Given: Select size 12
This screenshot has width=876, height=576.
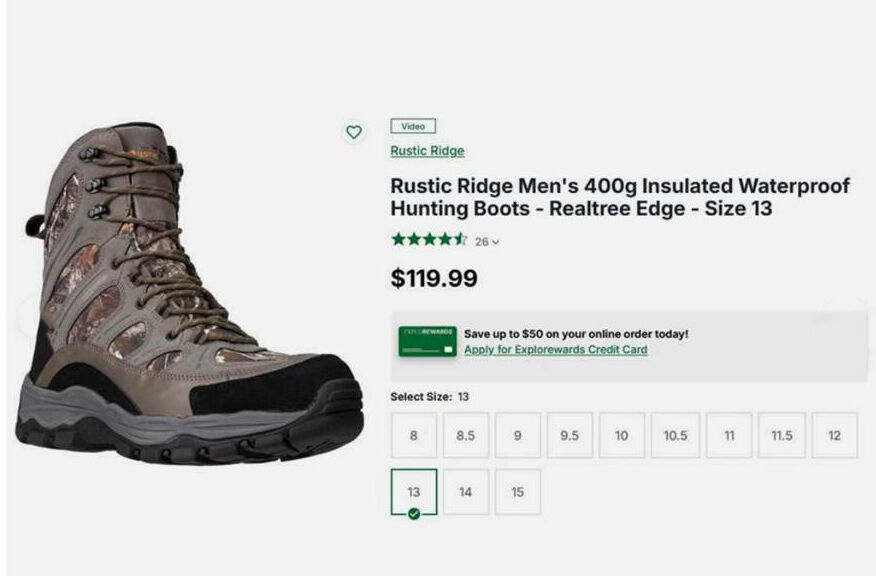Looking at the screenshot, I should (x=834, y=436).
